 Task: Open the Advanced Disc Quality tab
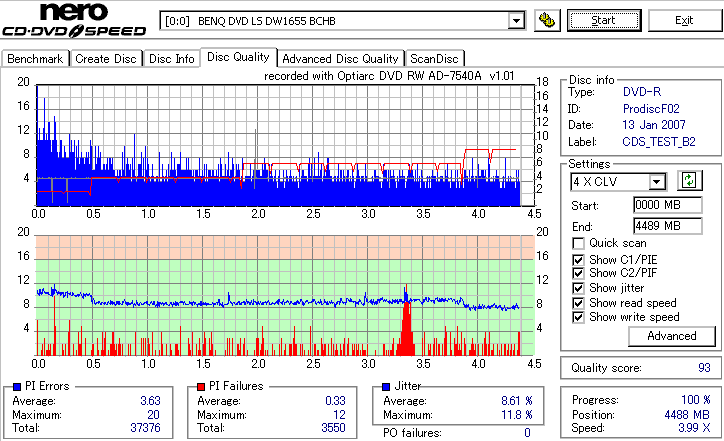coord(340,59)
